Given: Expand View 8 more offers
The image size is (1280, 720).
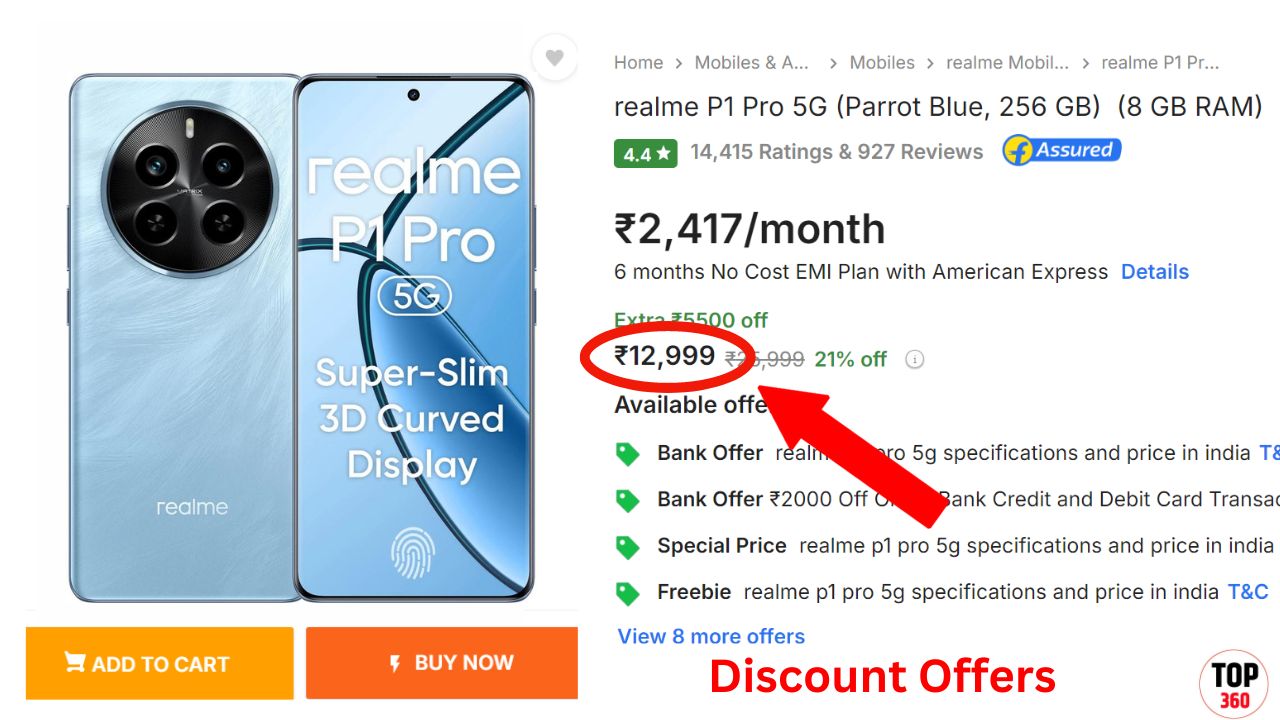Looking at the screenshot, I should 711,636.
